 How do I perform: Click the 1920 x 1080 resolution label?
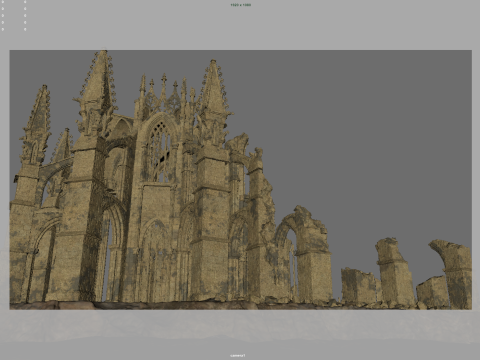click(240, 5)
